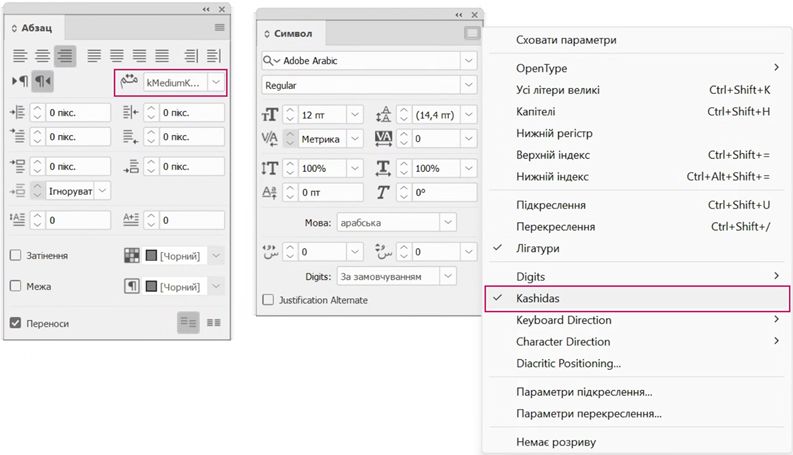
Task: Open the Метрика kerning dropdown
Action: [355, 139]
